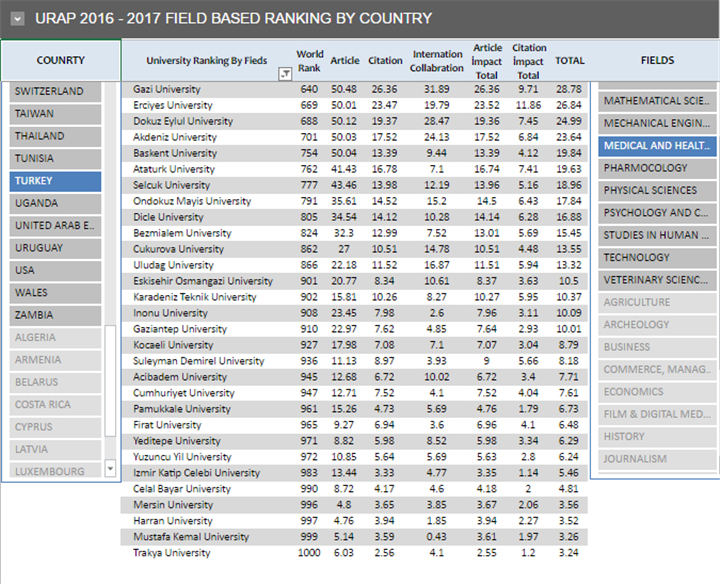720x584 pixels.
Task: Select TAIWAN country filter
Action: [x=55, y=114]
